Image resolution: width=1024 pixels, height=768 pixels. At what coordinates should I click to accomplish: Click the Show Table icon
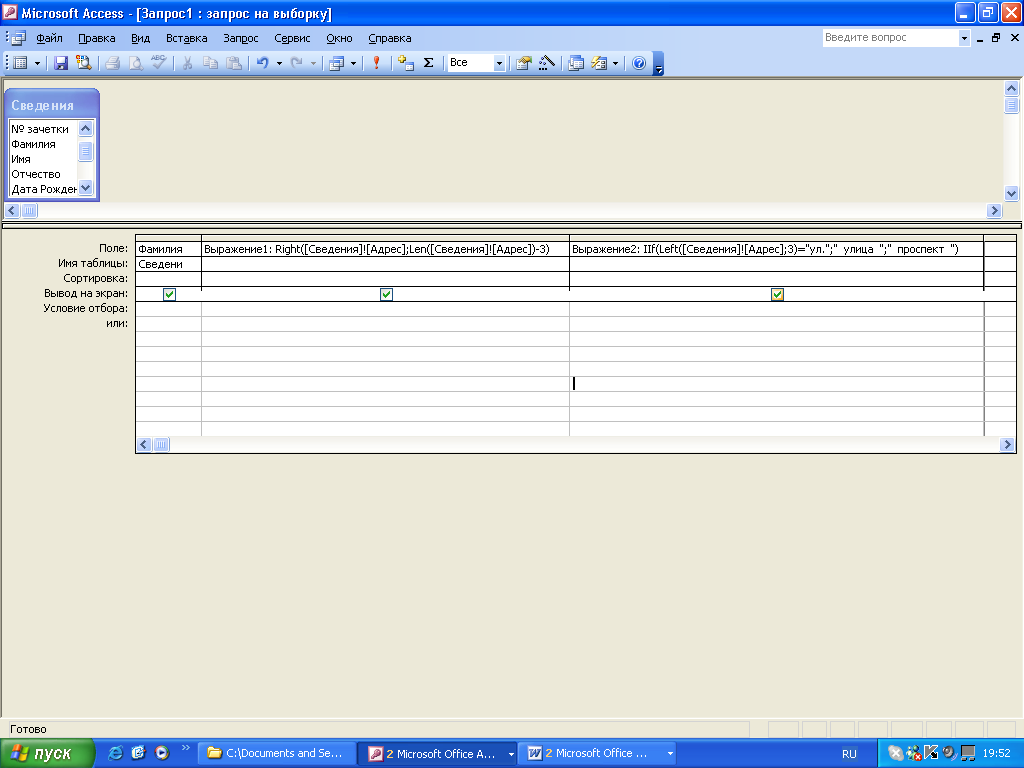[406, 63]
